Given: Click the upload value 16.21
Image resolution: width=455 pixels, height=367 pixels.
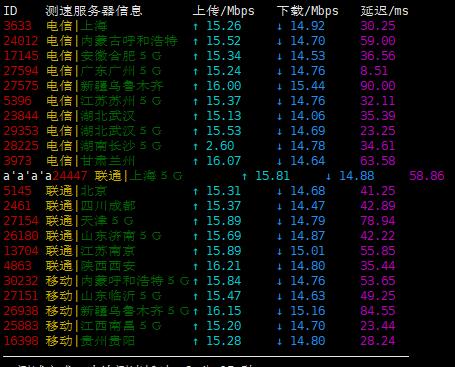Looking at the screenshot, I should 224,266.
